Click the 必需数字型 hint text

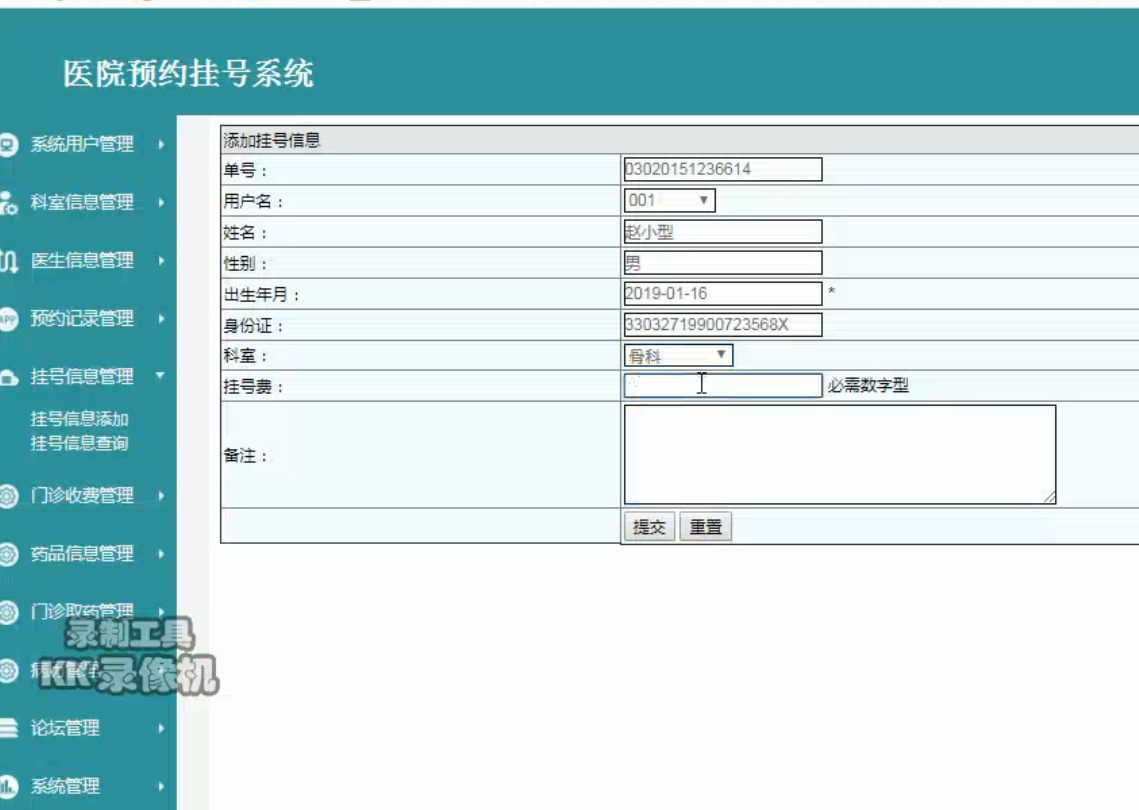[x=868, y=386]
